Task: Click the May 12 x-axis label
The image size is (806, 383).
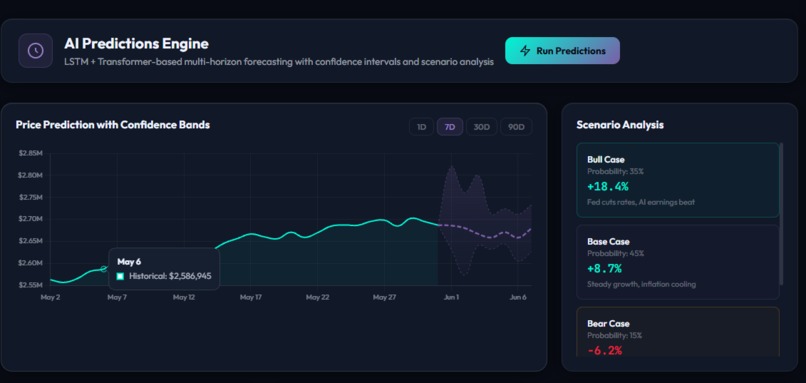Action: pyautogui.click(x=184, y=297)
